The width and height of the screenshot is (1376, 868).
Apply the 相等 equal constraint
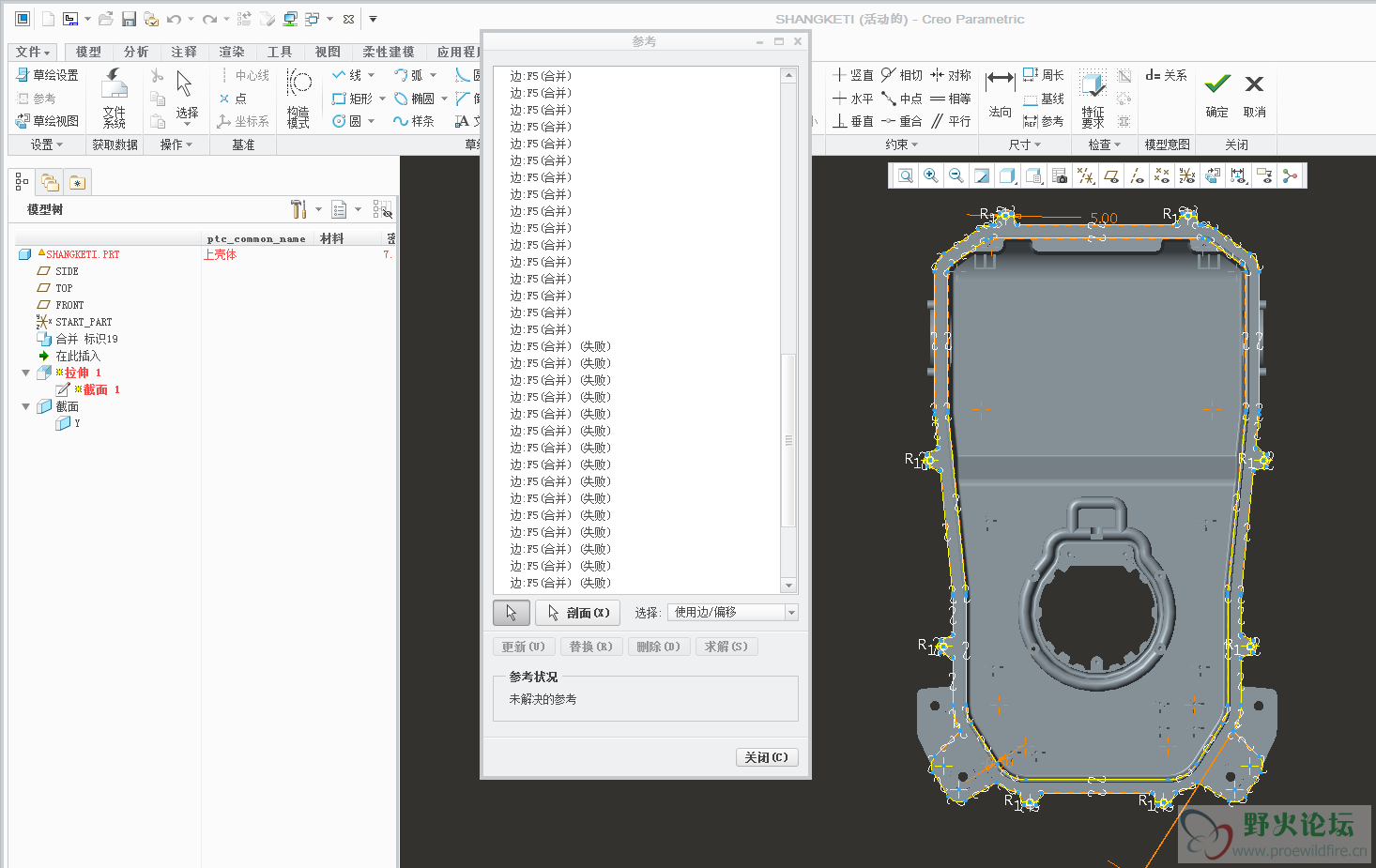[950, 99]
